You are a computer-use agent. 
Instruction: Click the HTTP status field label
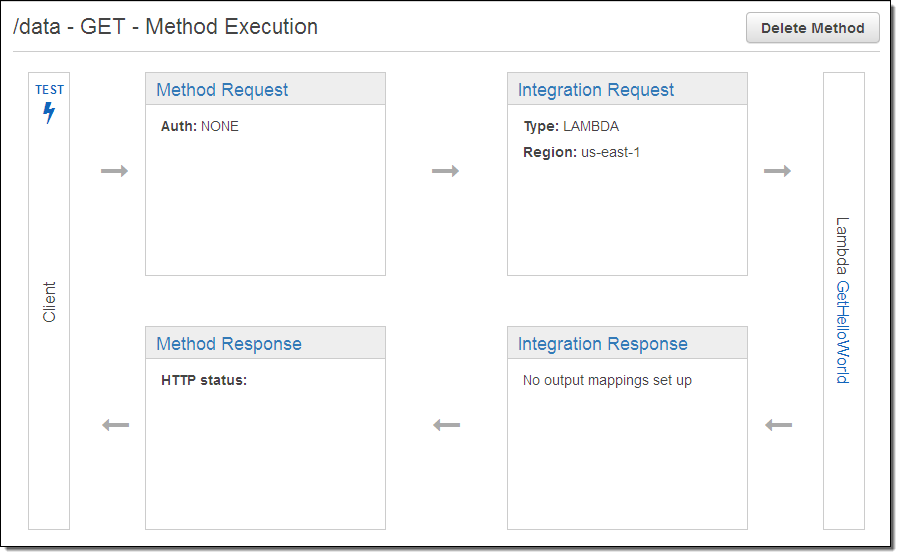(x=204, y=381)
